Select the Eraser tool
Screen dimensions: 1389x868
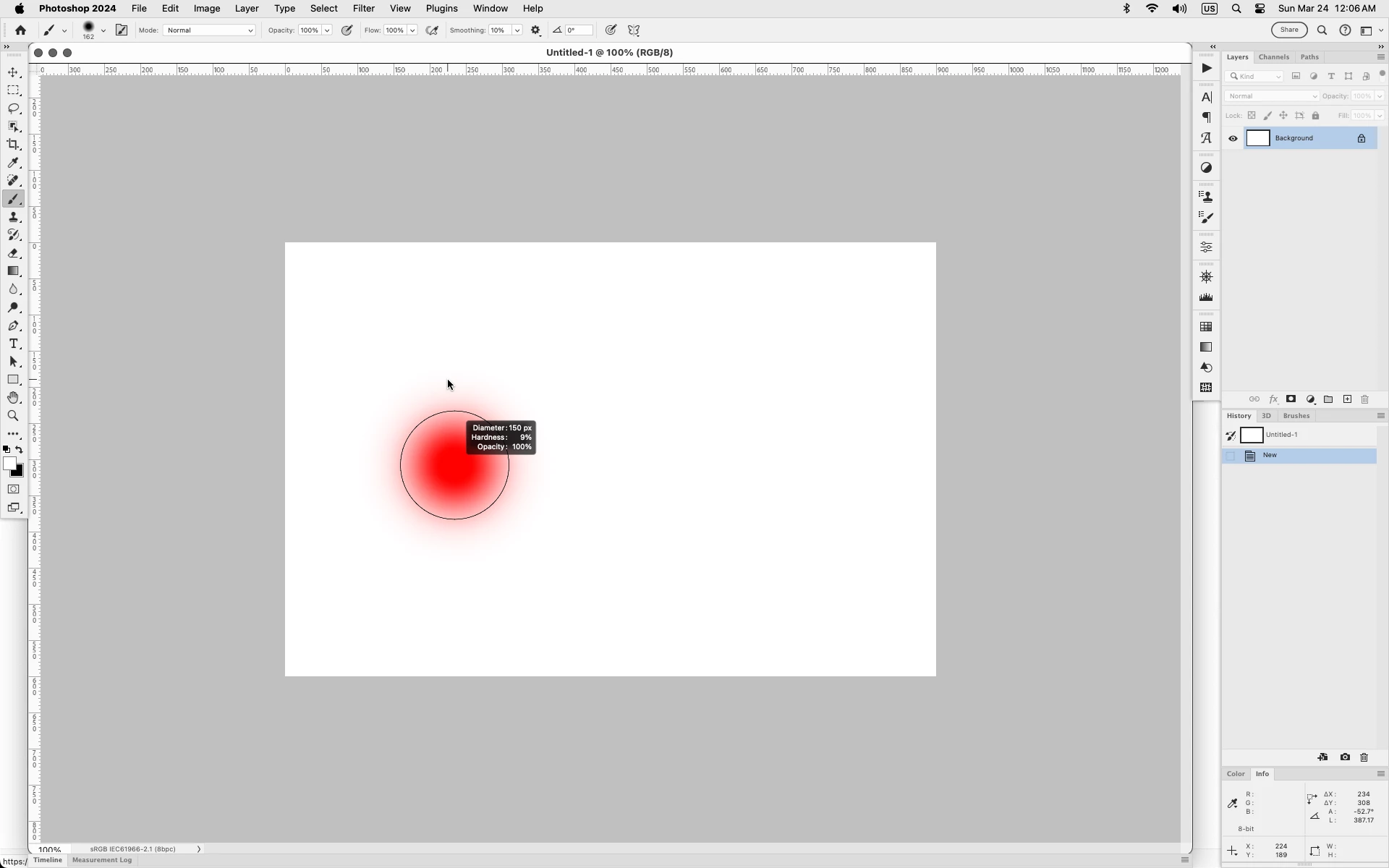(13, 253)
